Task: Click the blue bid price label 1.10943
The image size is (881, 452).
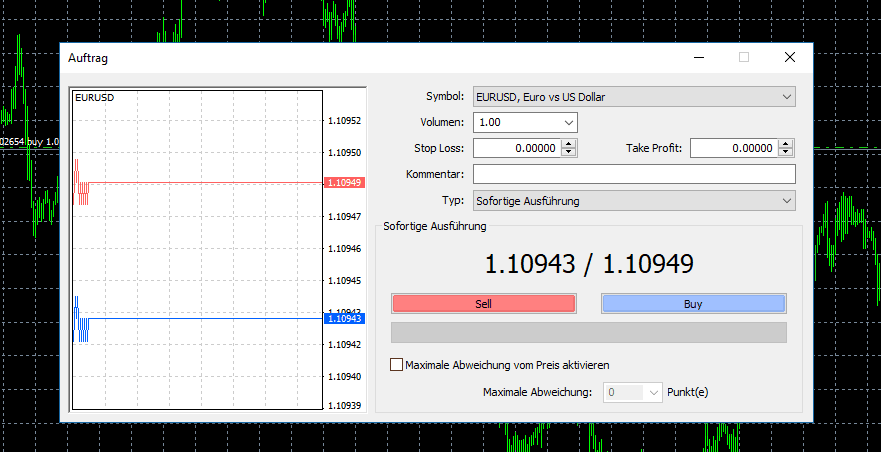Action: [x=344, y=319]
